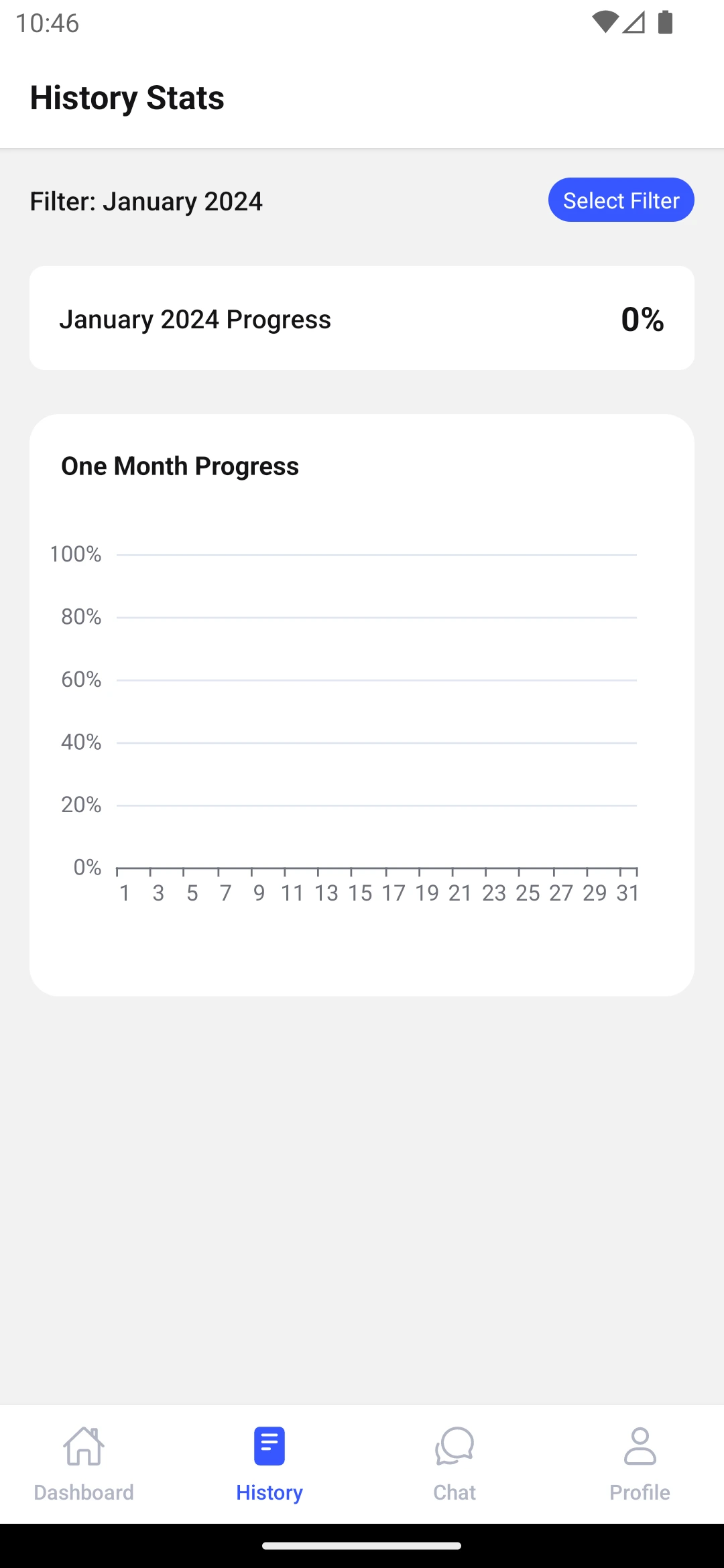The height and width of the screenshot is (1568, 724).
Task: Tap the cellular signal icon
Action: tap(633, 22)
